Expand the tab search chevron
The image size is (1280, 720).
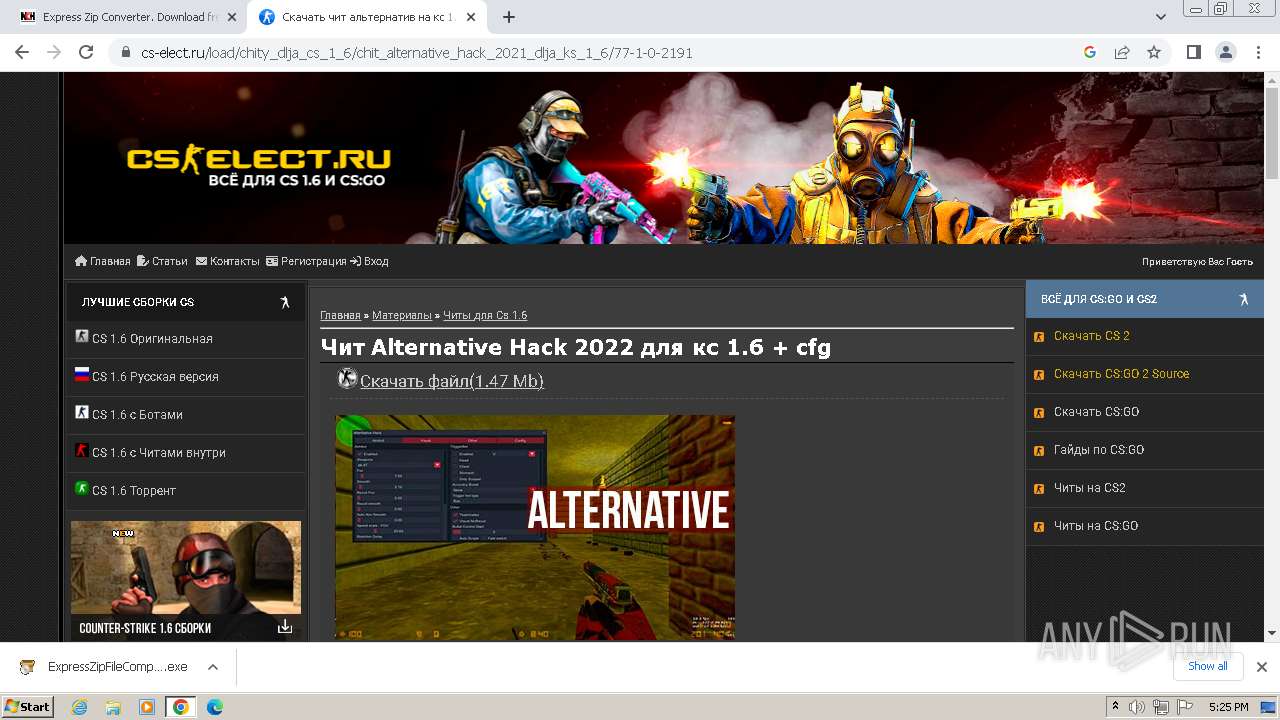[1161, 17]
